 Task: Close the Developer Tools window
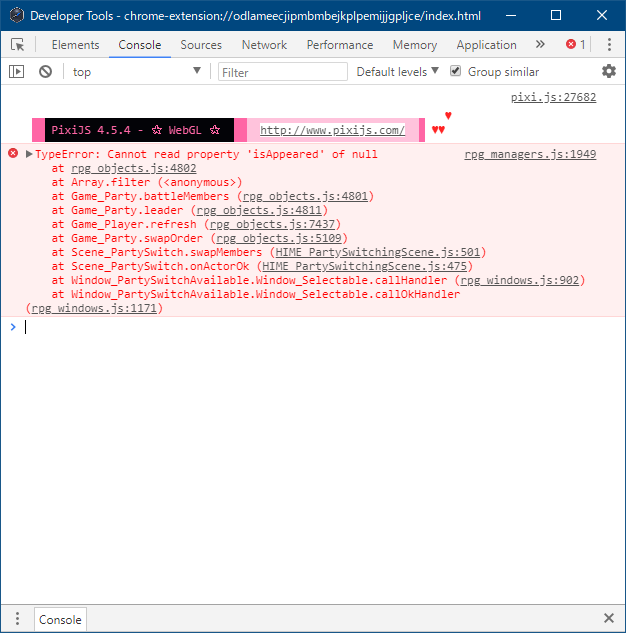click(602, 15)
